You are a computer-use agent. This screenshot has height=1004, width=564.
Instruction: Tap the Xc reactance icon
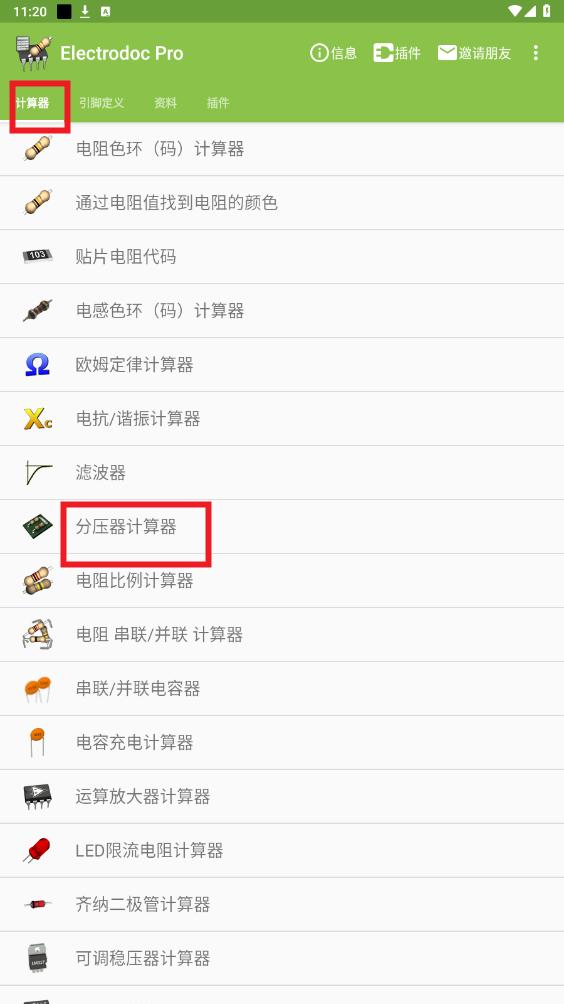pyautogui.click(x=38, y=418)
